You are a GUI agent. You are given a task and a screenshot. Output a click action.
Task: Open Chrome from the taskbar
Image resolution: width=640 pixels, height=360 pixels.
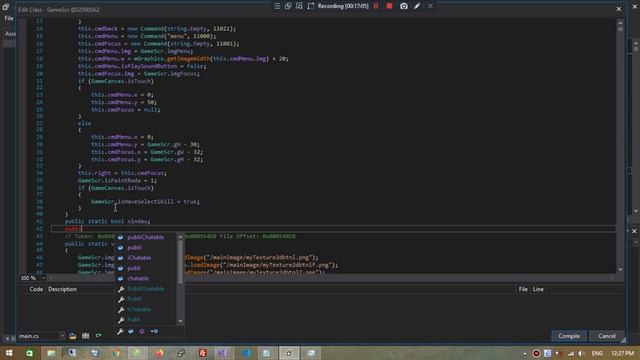[x=116, y=353]
